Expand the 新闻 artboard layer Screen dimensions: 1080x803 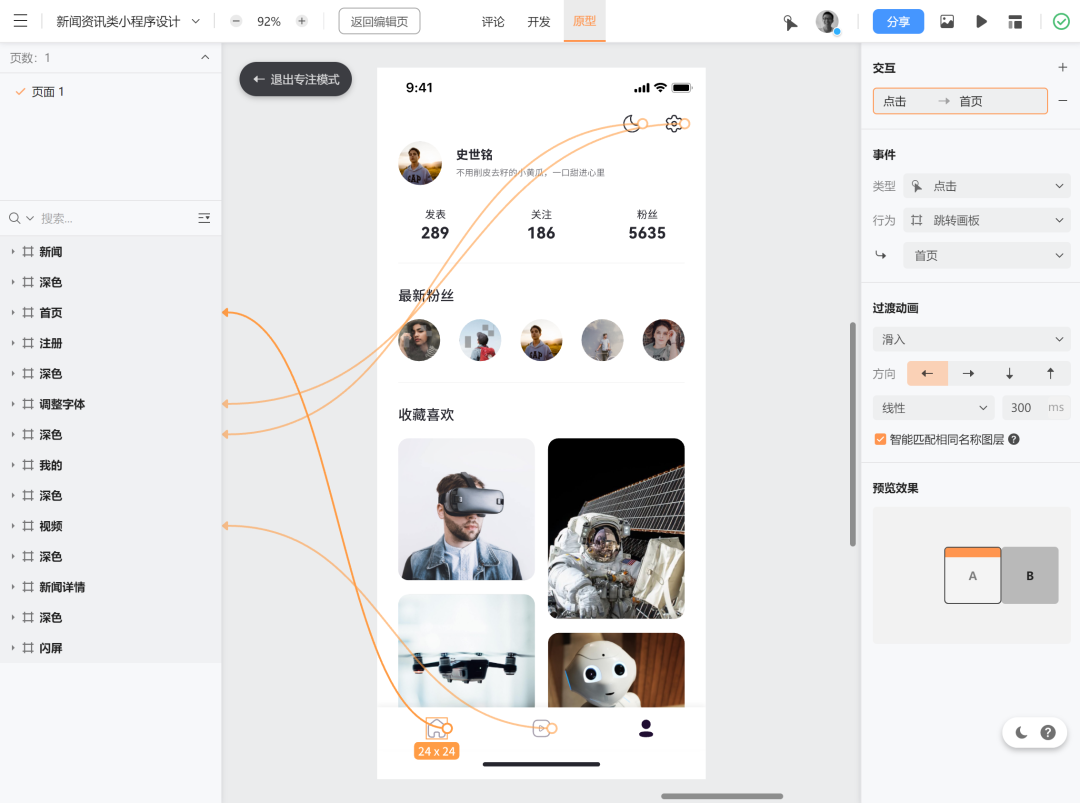(x=12, y=251)
